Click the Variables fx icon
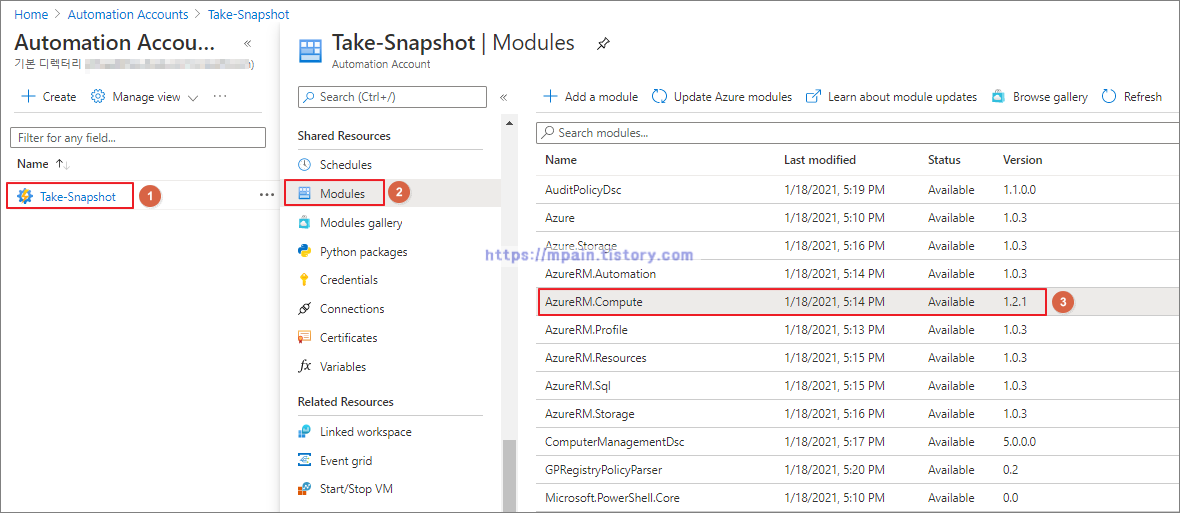 (304, 366)
